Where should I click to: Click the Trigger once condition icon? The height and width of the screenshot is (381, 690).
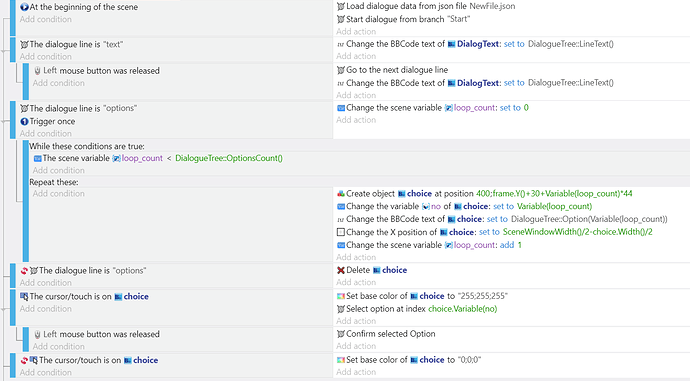(24, 121)
